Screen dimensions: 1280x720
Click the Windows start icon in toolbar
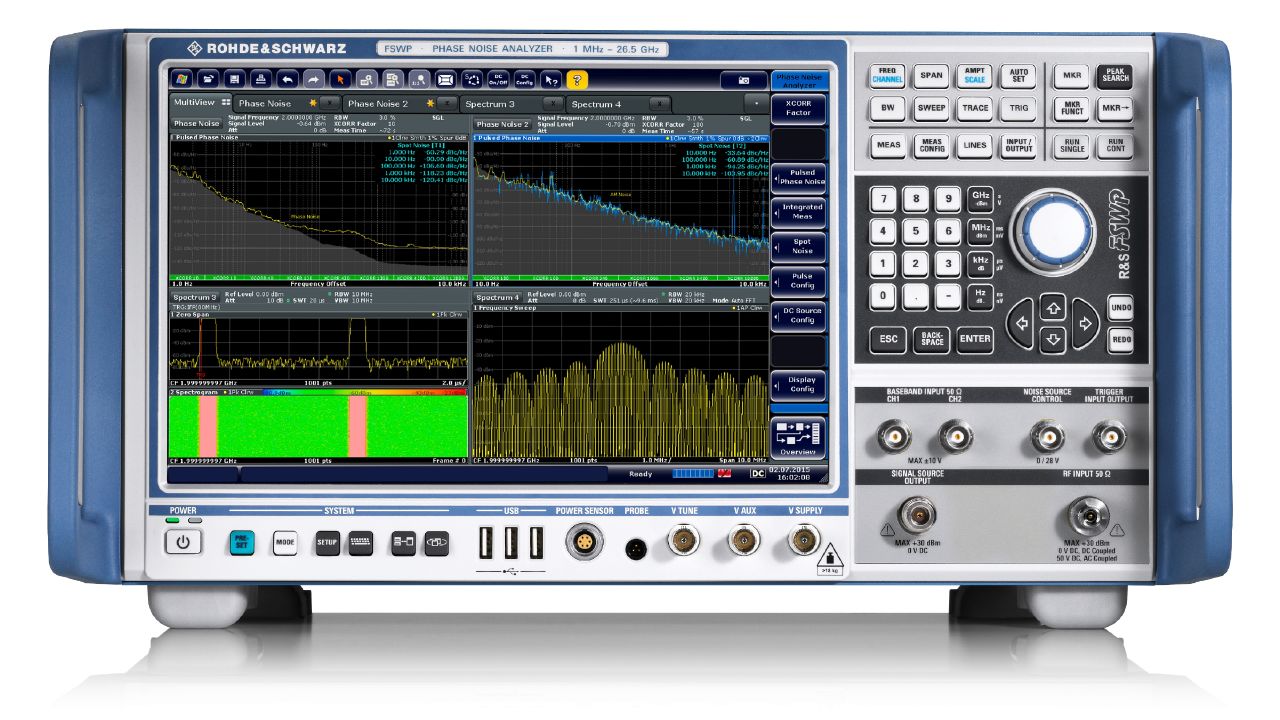[182, 79]
